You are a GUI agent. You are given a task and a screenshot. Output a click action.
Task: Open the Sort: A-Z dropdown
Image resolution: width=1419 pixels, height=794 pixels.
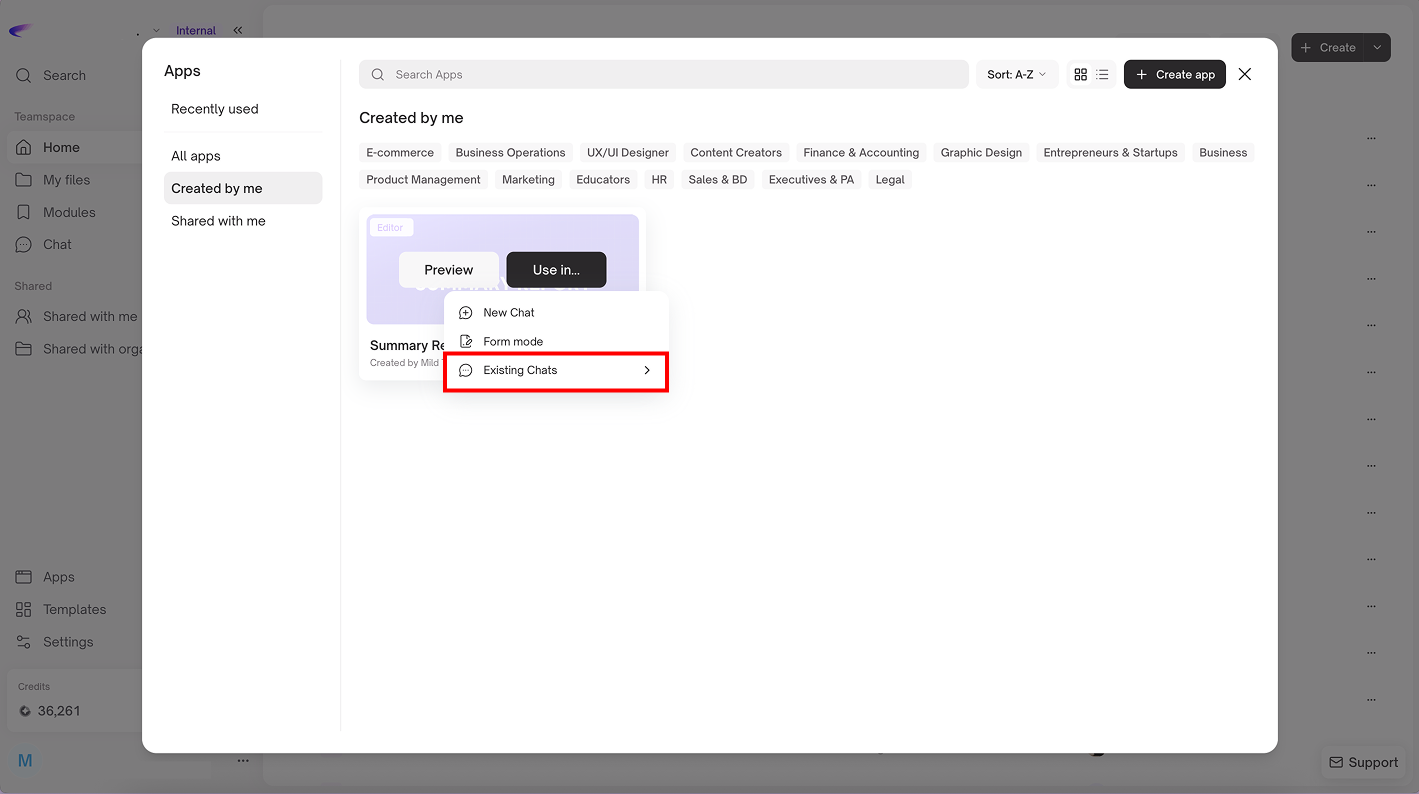1016,75
